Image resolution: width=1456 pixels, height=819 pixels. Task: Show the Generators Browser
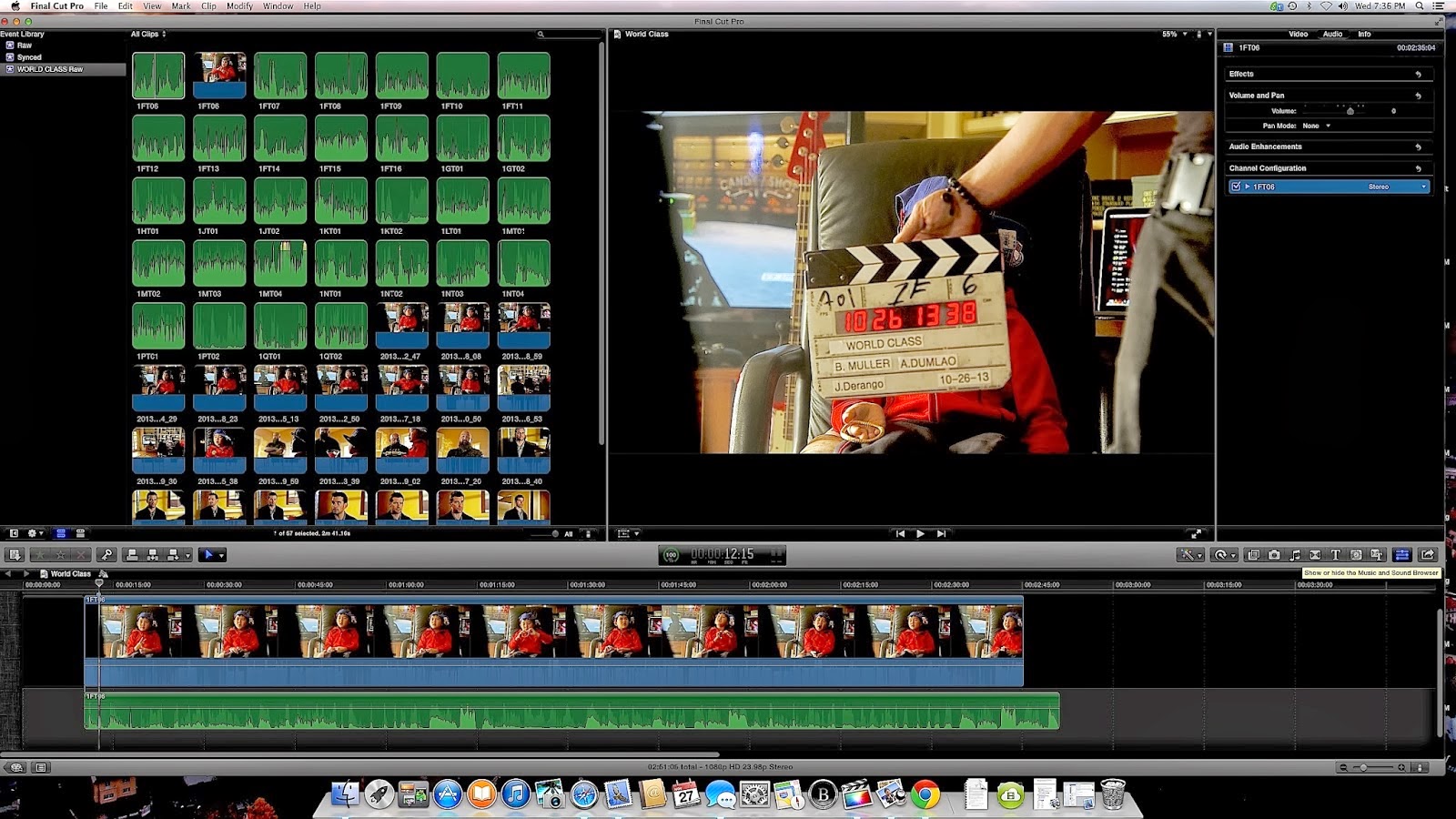[1356, 554]
